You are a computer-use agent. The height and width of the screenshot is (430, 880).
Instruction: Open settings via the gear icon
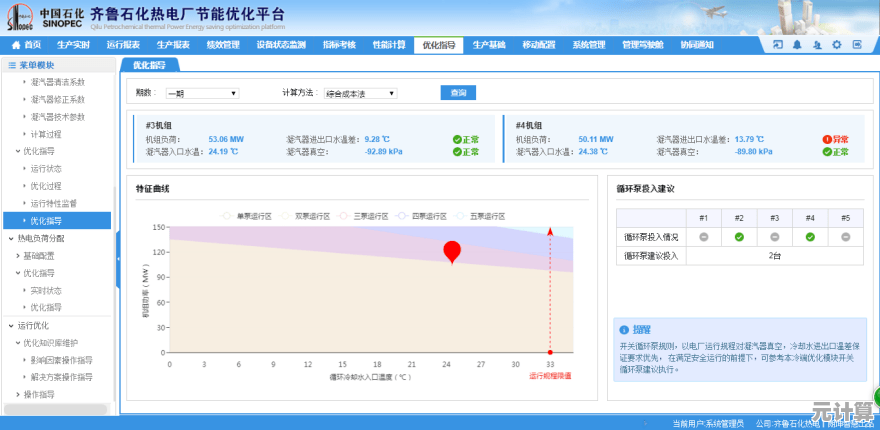click(x=837, y=45)
